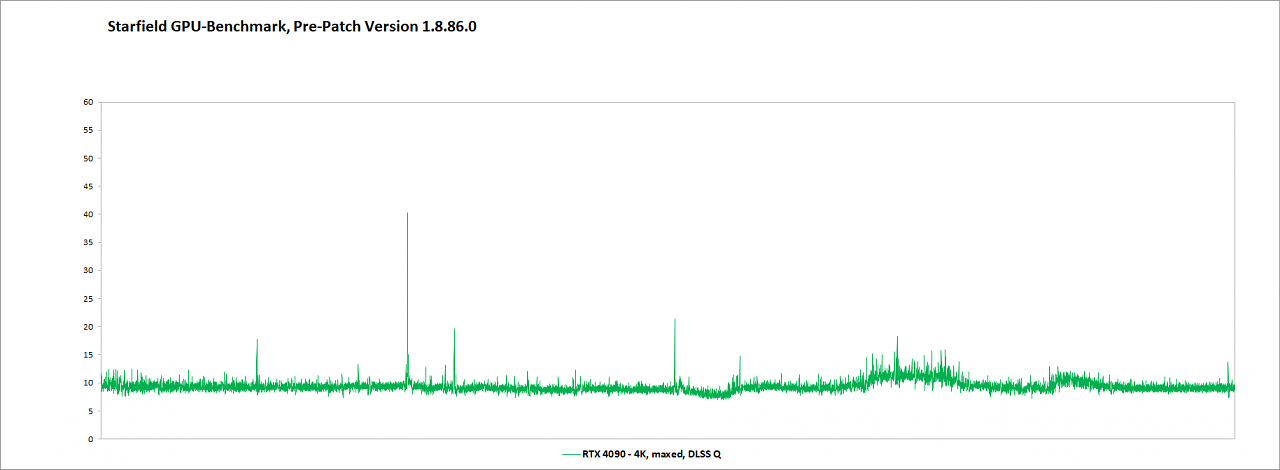Viewport: 1280px width, 470px height.
Task: Click the y-axis label 5
Action: [90, 410]
